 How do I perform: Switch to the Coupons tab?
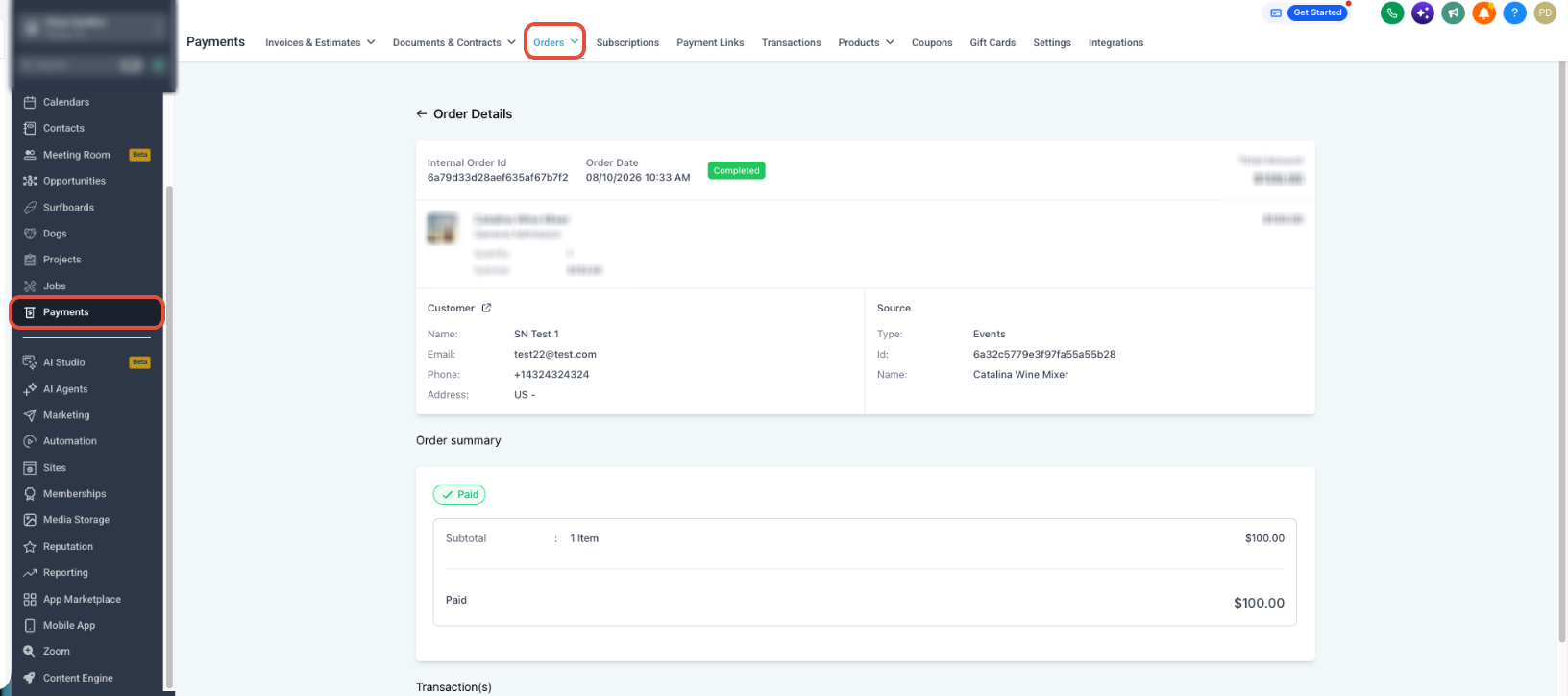(x=932, y=42)
